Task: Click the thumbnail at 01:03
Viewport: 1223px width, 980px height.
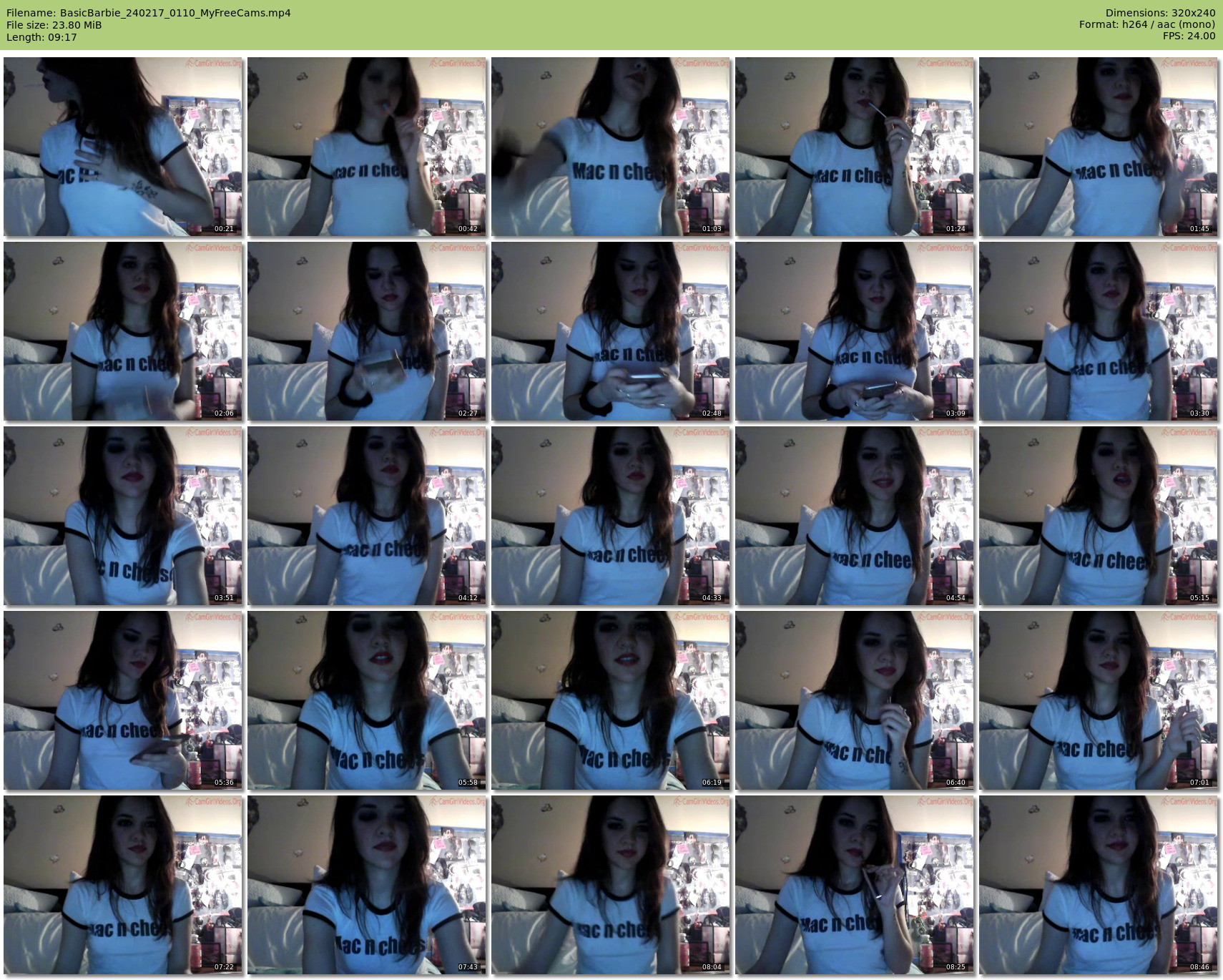Action: click(611, 147)
